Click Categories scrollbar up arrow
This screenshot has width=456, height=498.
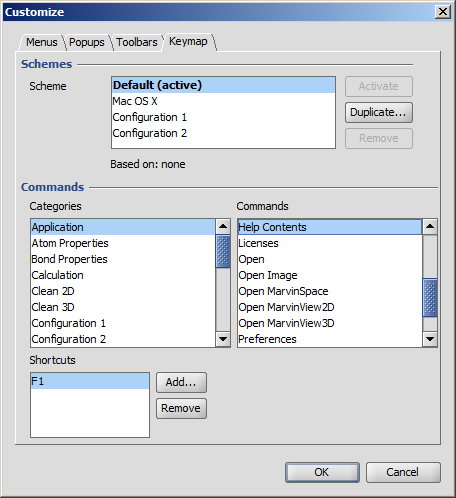(223, 227)
